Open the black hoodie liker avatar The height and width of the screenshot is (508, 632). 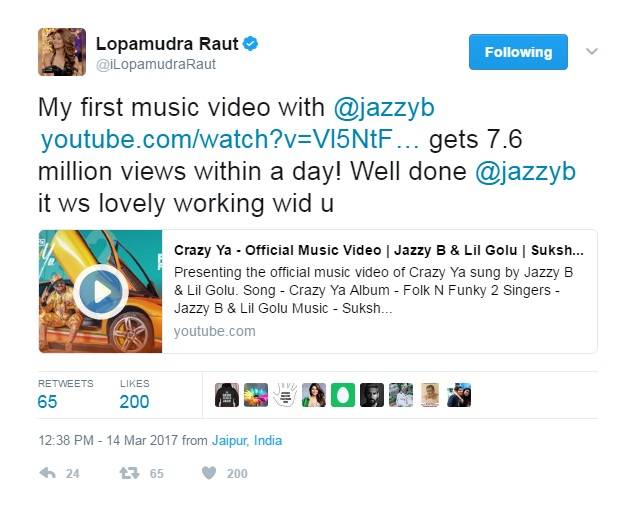(x=227, y=395)
